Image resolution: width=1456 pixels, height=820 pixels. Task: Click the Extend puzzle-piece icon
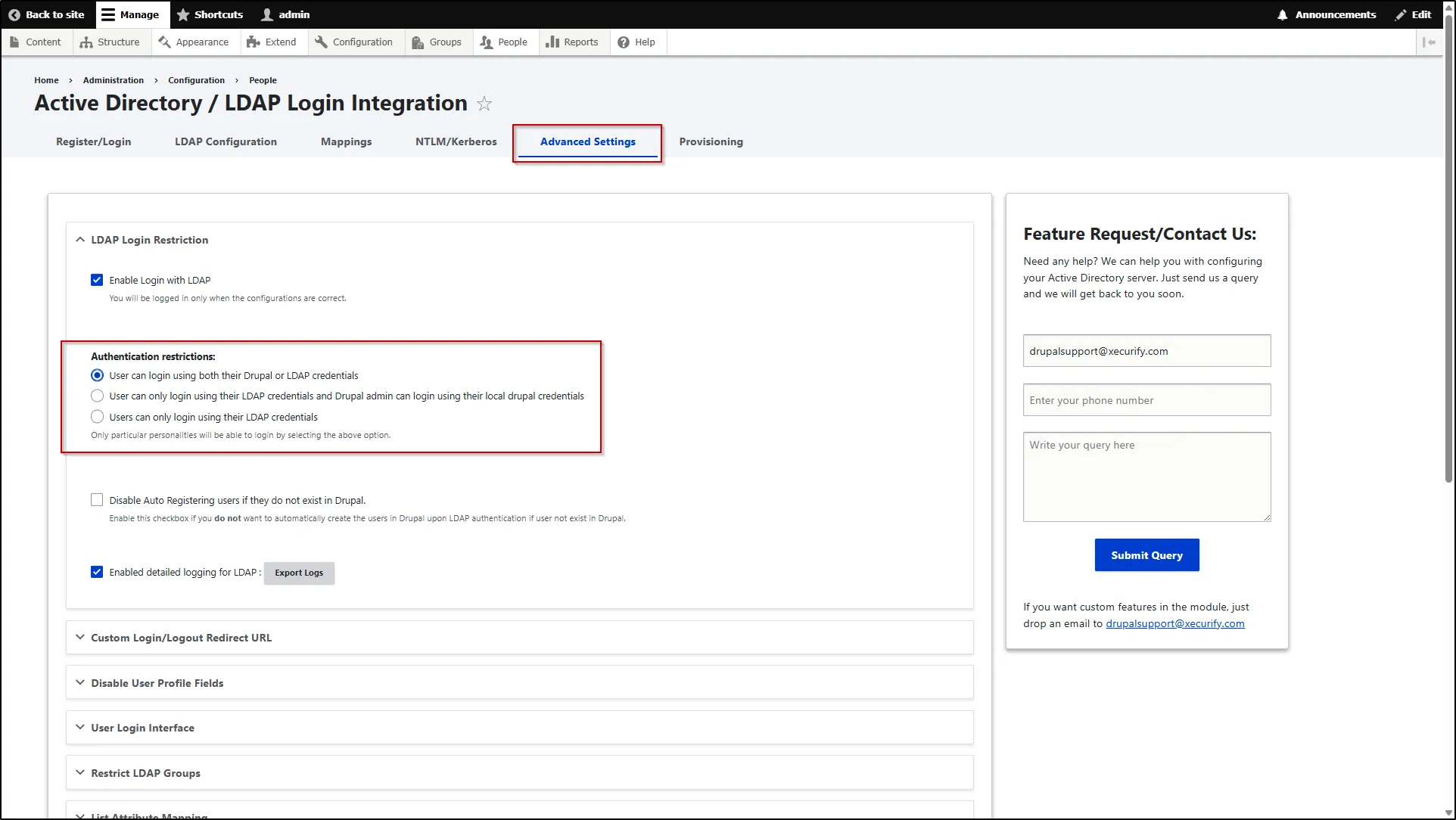[x=254, y=42]
